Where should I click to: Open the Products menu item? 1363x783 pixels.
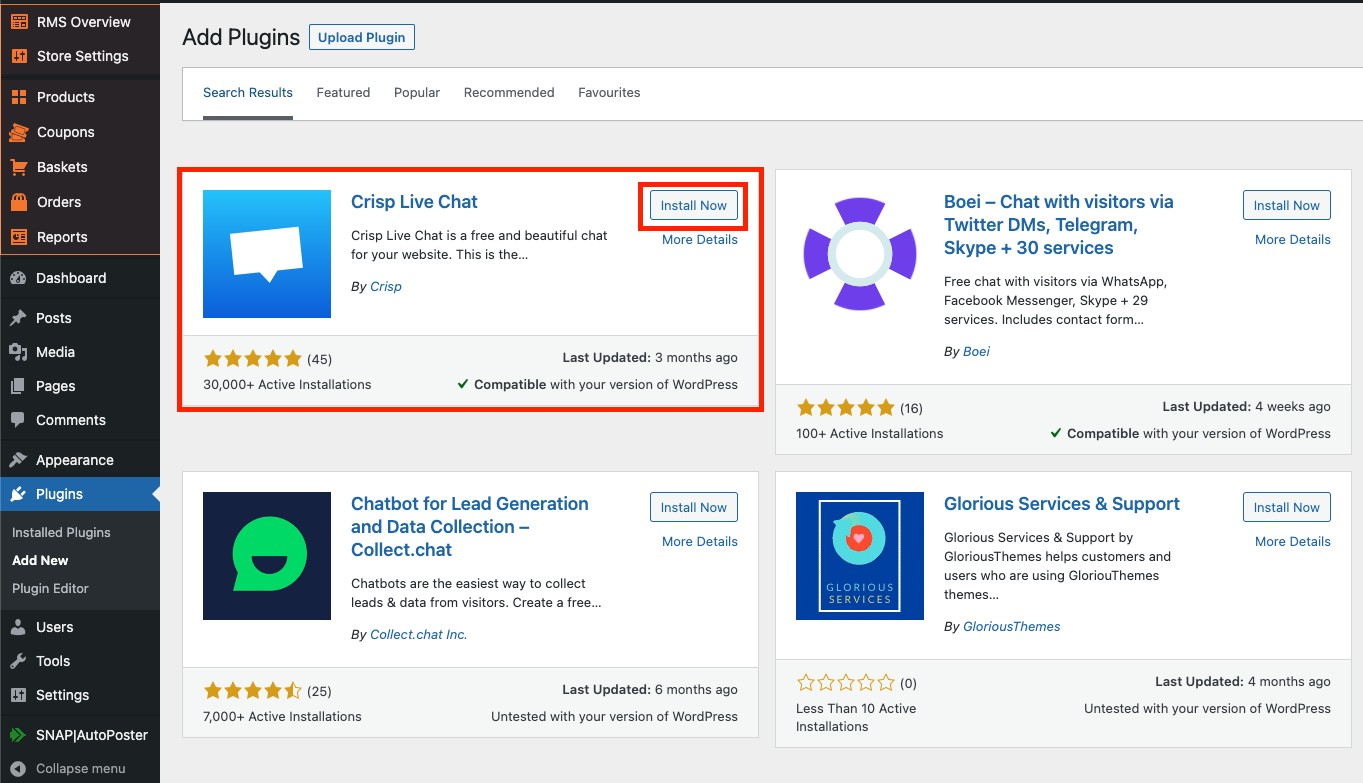[x=80, y=97]
